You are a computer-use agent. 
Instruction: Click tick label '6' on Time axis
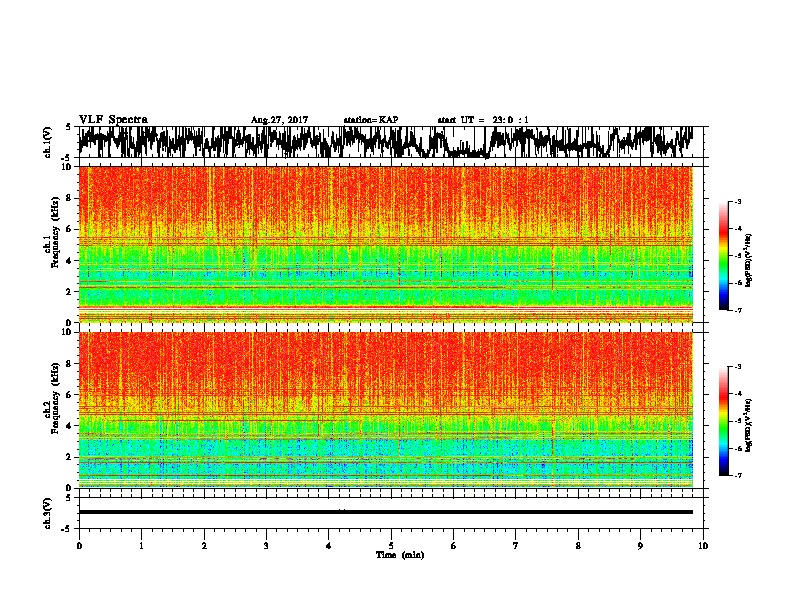tap(453, 546)
